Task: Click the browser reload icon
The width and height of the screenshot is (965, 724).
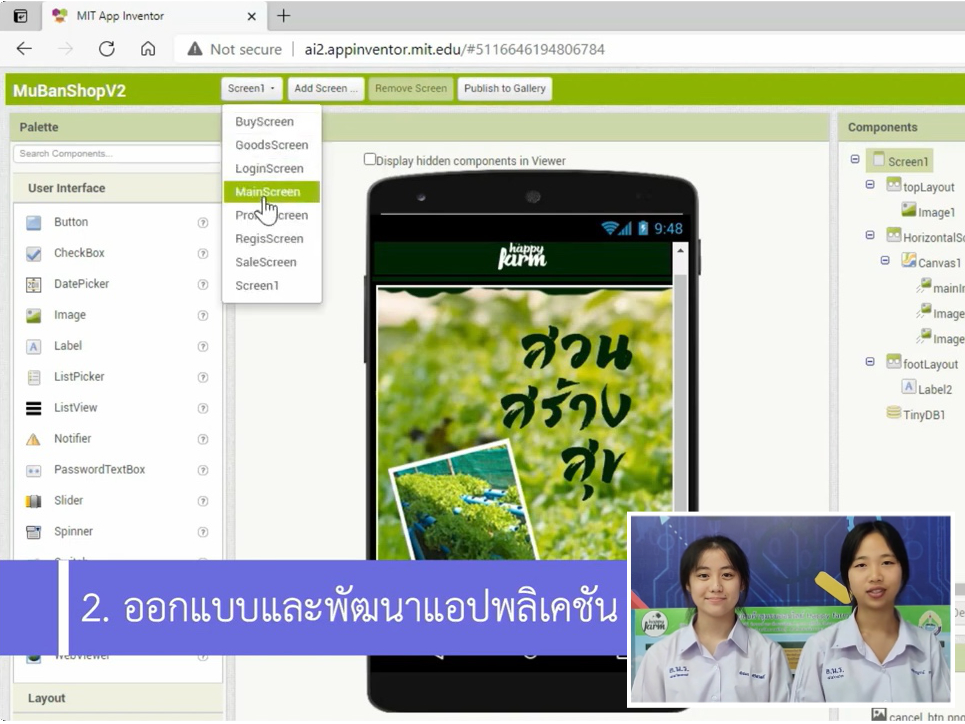Action: (x=107, y=49)
